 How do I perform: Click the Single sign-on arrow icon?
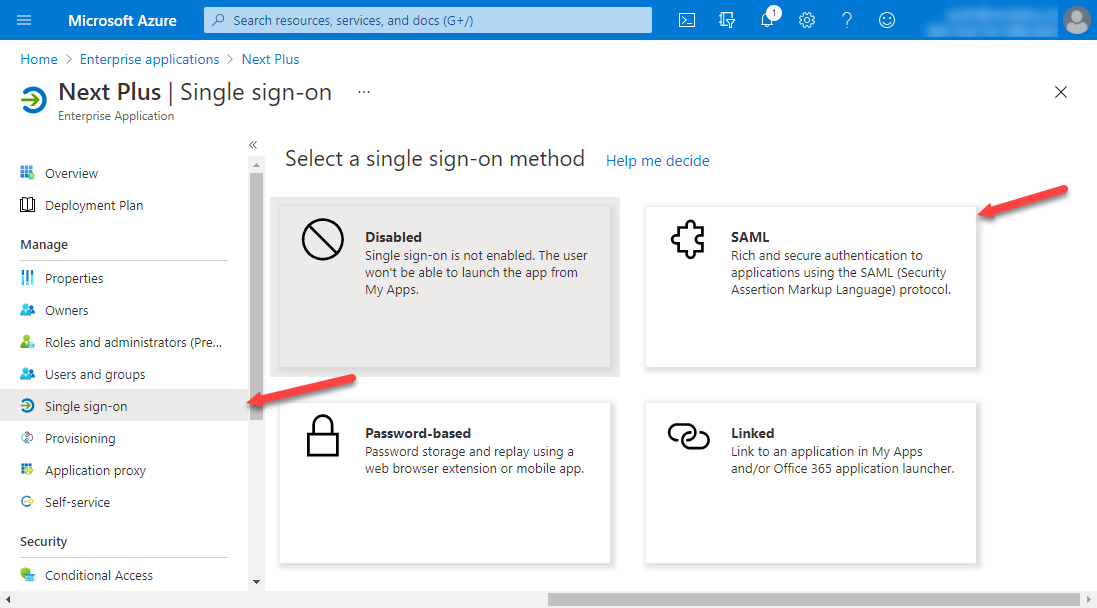click(27, 406)
